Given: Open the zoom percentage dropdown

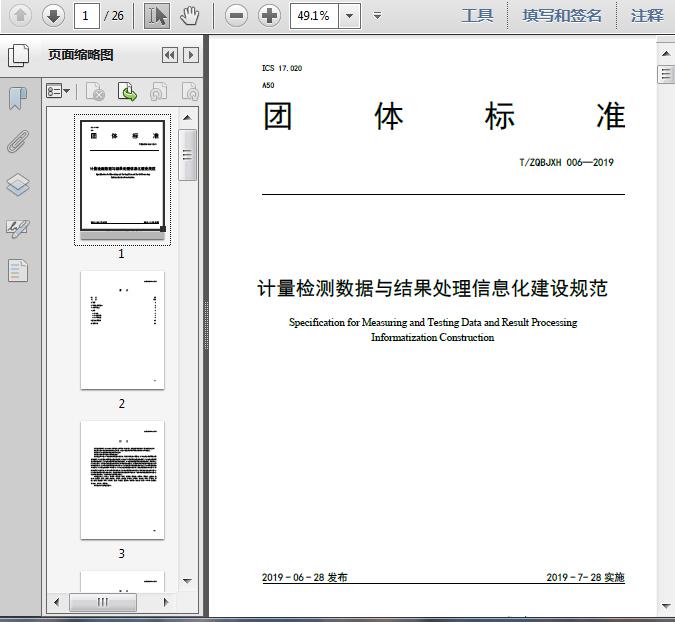Looking at the screenshot, I should [x=349, y=15].
